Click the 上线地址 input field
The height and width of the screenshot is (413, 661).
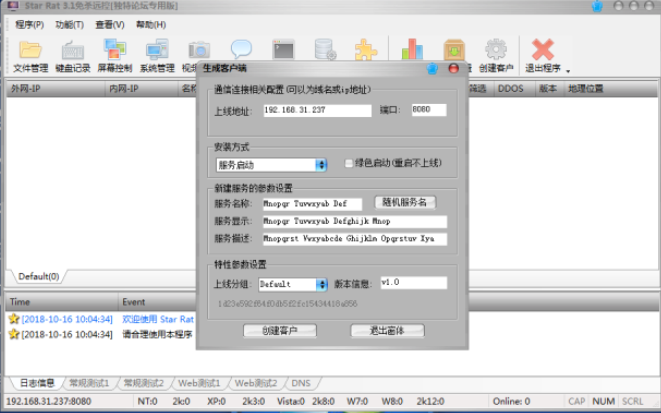point(317,110)
